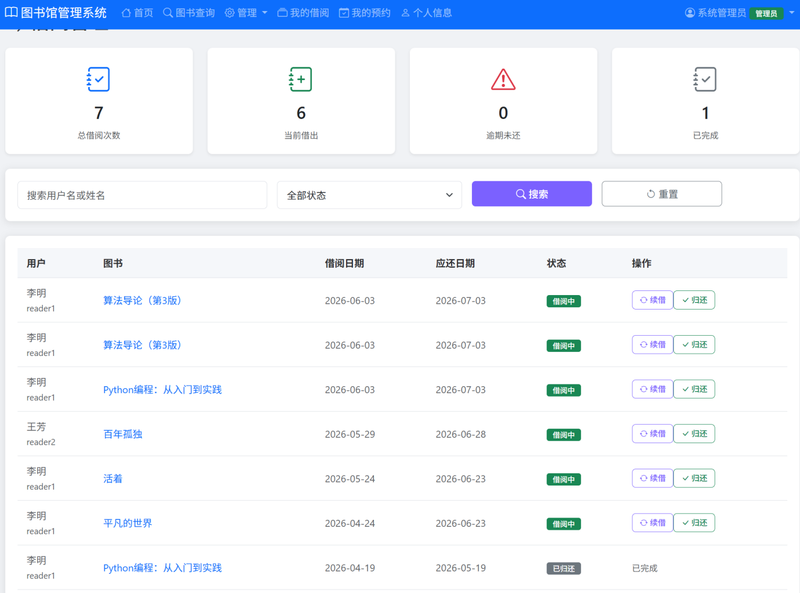Open 个人信息 profile page
Image resolution: width=800 pixels, height=593 pixels.
(x=427, y=13)
